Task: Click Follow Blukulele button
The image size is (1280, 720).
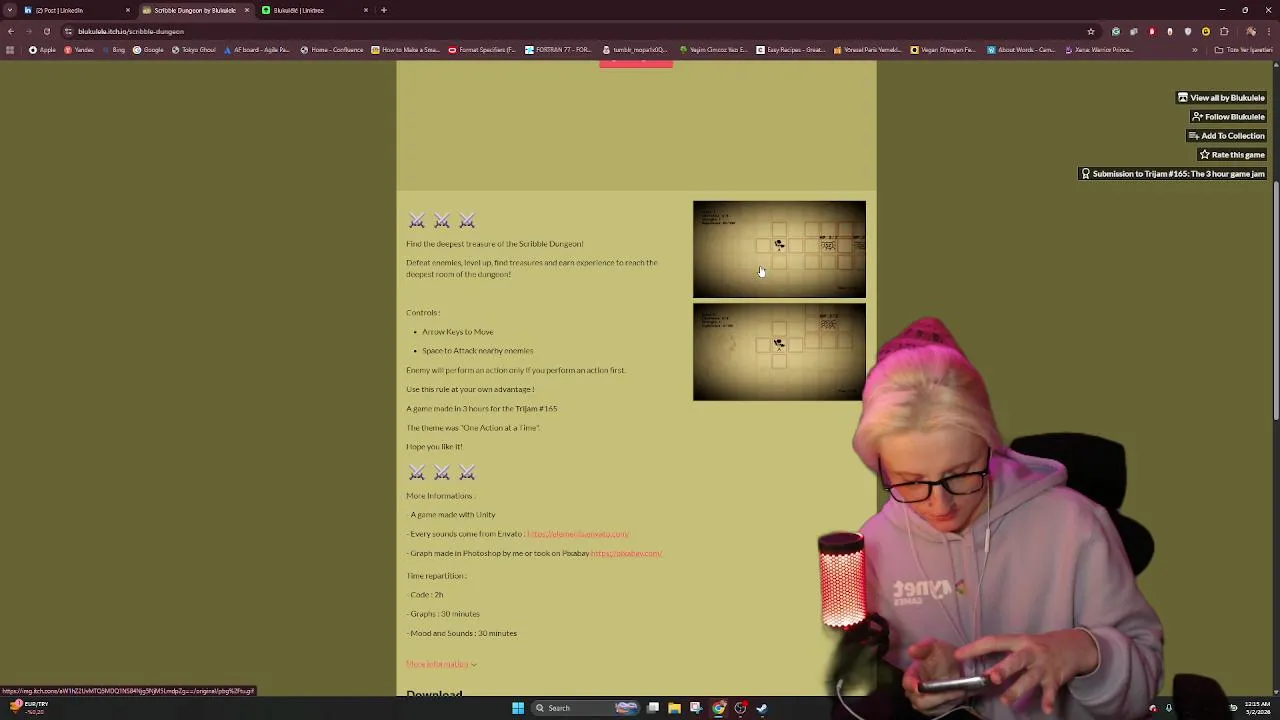Action: [1228, 117]
